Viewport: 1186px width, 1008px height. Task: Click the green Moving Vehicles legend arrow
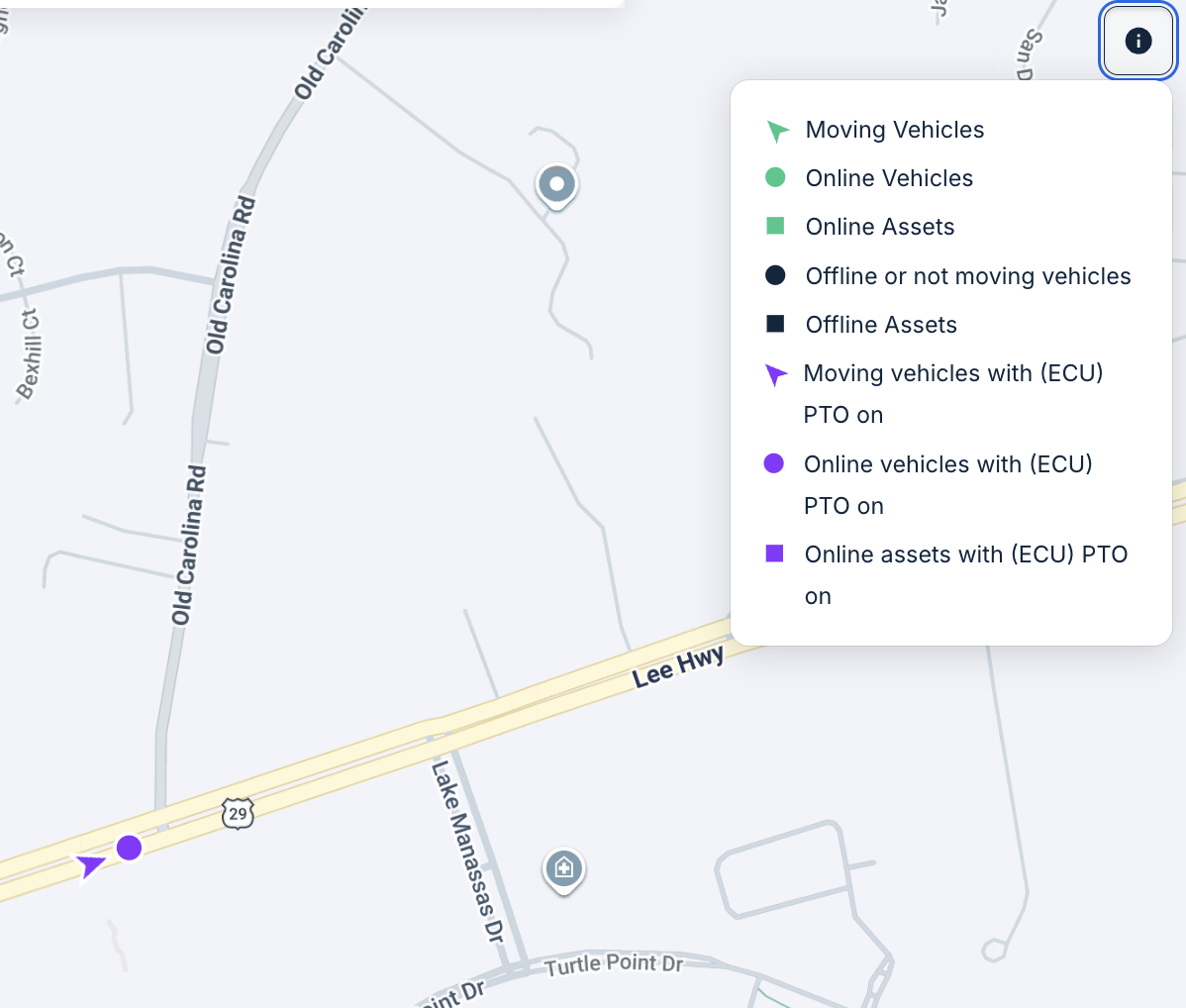[777, 131]
